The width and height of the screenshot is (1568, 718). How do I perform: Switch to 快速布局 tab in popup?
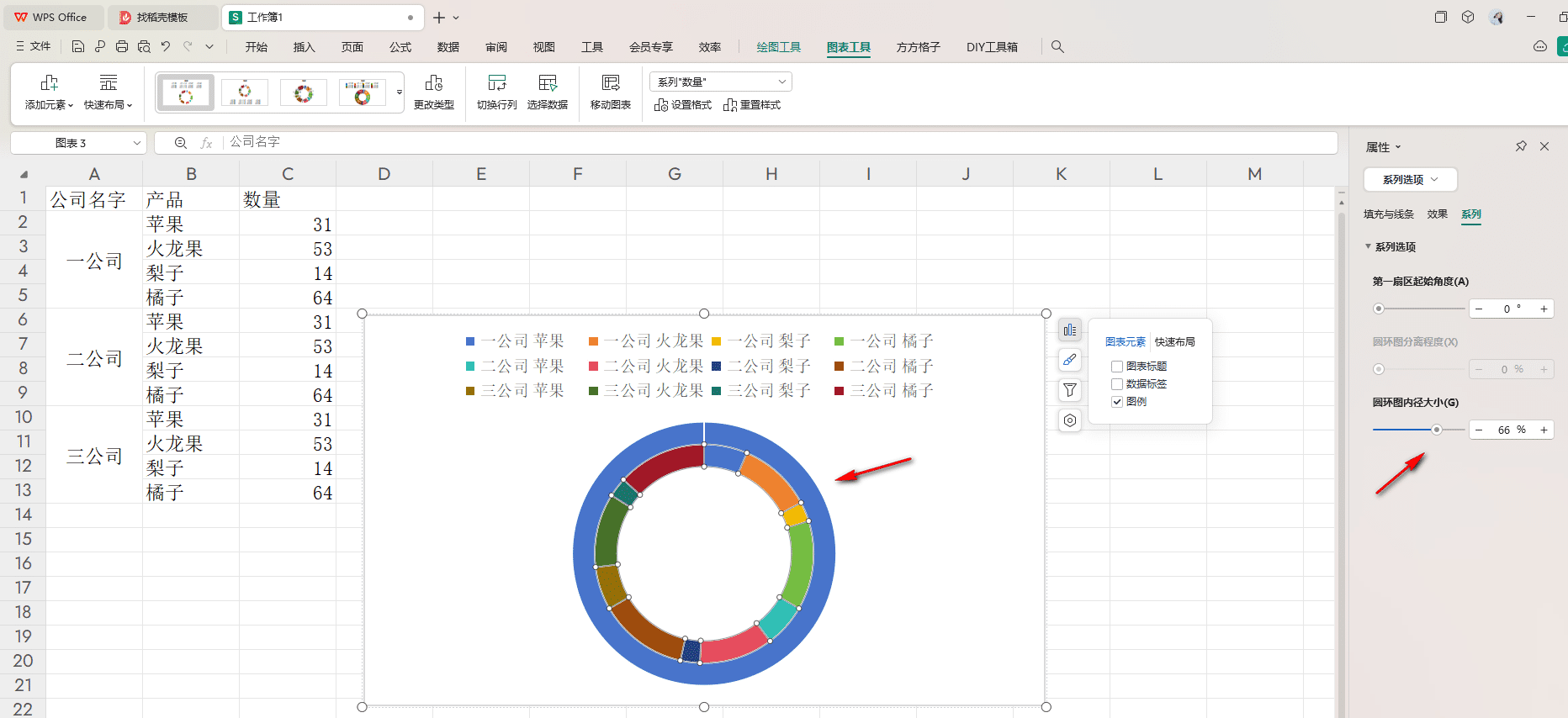[1174, 342]
